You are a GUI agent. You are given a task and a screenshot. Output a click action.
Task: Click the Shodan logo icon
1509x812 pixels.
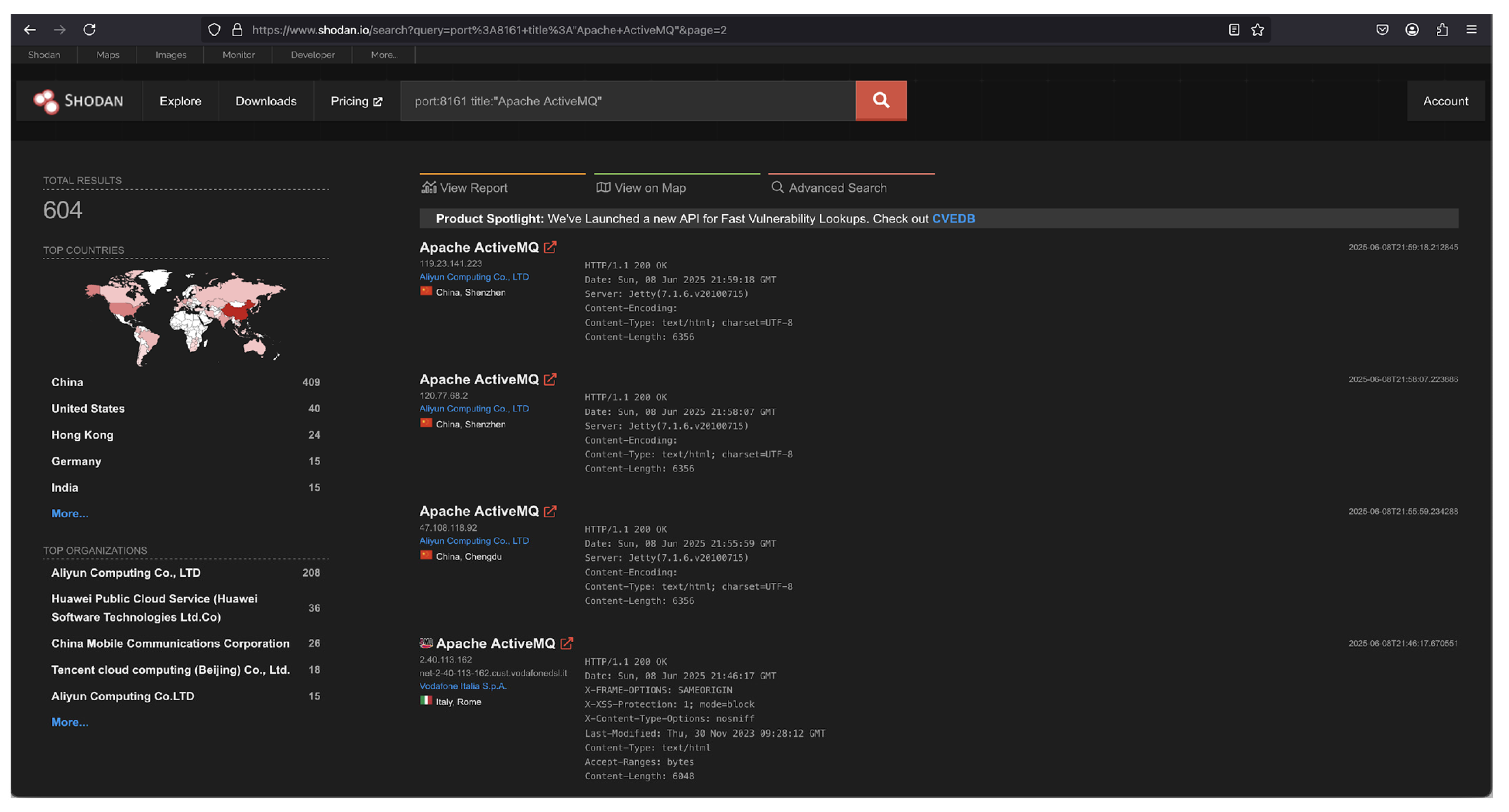pos(46,101)
